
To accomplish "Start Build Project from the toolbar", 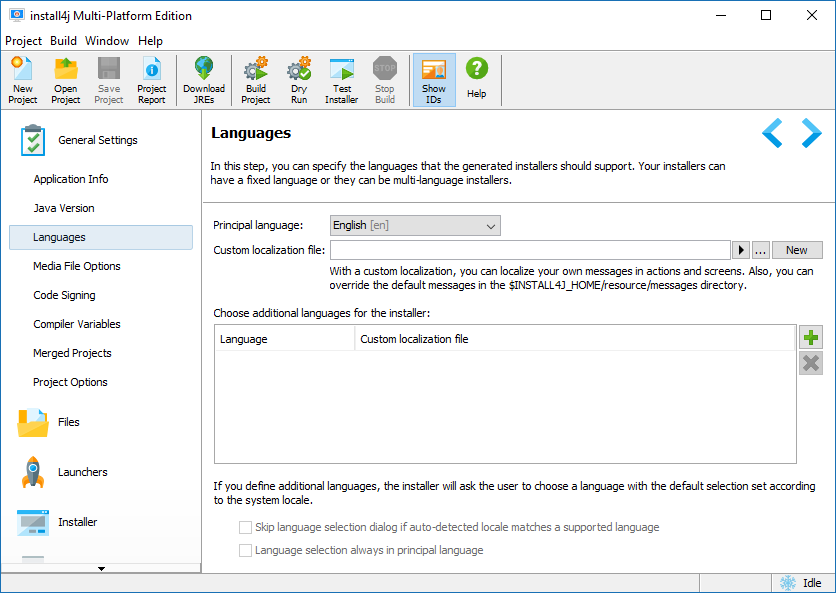I will click(256, 80).
